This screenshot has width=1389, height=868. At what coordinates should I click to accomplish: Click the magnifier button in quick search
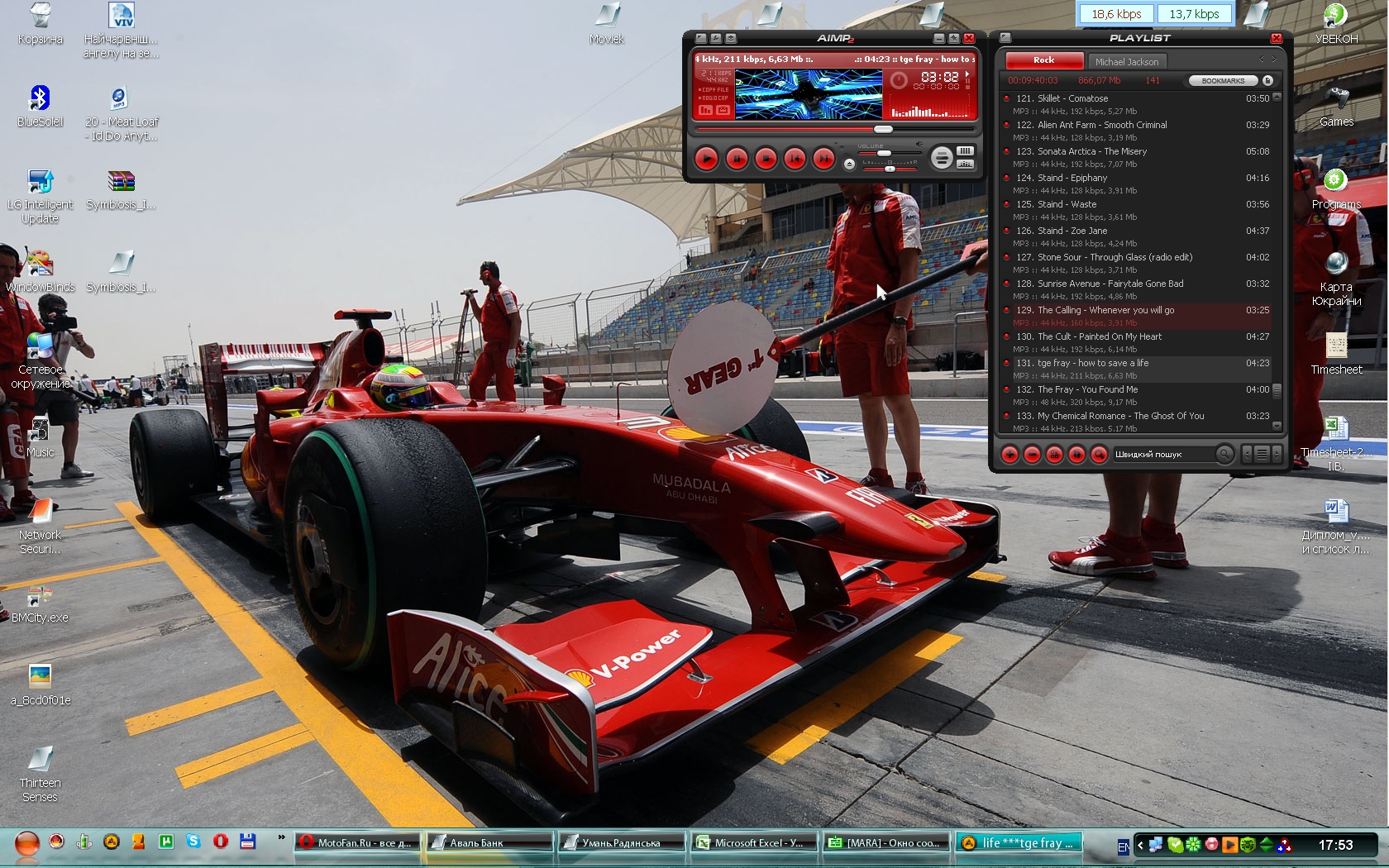click(x=1224, y=454)
